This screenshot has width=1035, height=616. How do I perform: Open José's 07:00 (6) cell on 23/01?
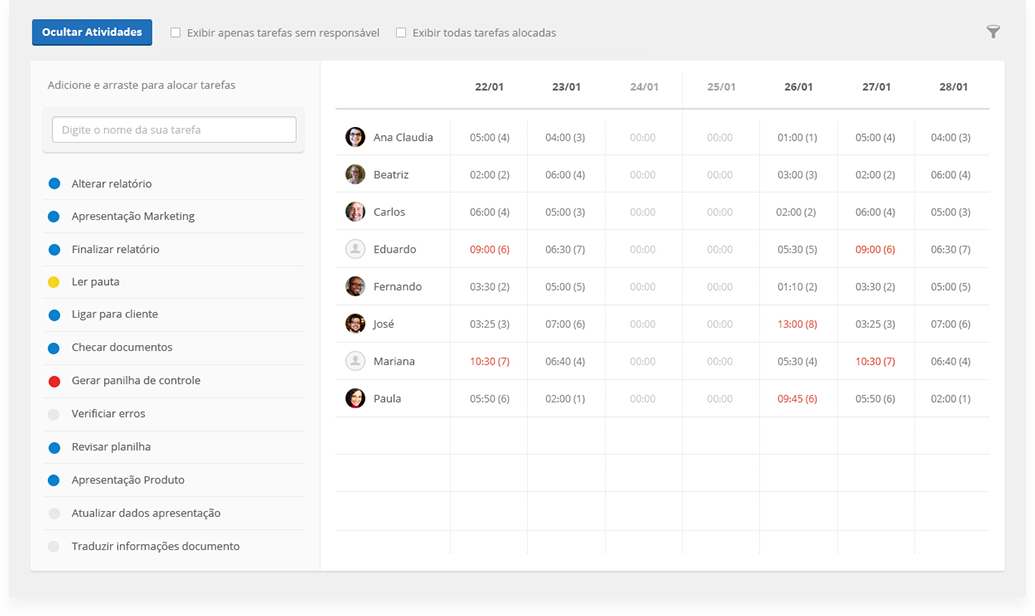click(x=565, y=324)
